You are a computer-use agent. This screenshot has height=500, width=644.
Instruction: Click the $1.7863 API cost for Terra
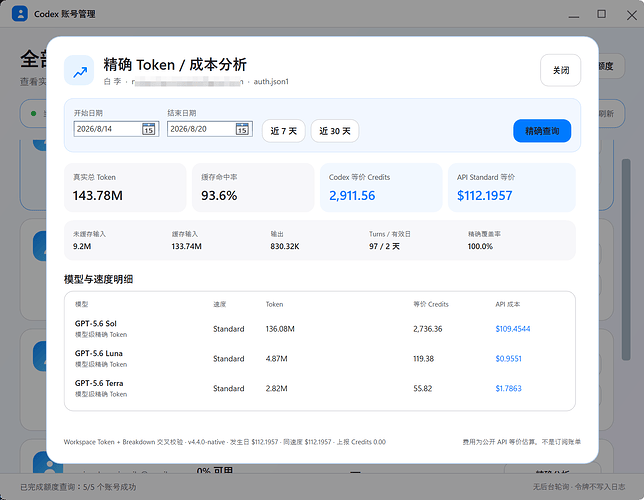pyautogui.click(x=508, y=389)
